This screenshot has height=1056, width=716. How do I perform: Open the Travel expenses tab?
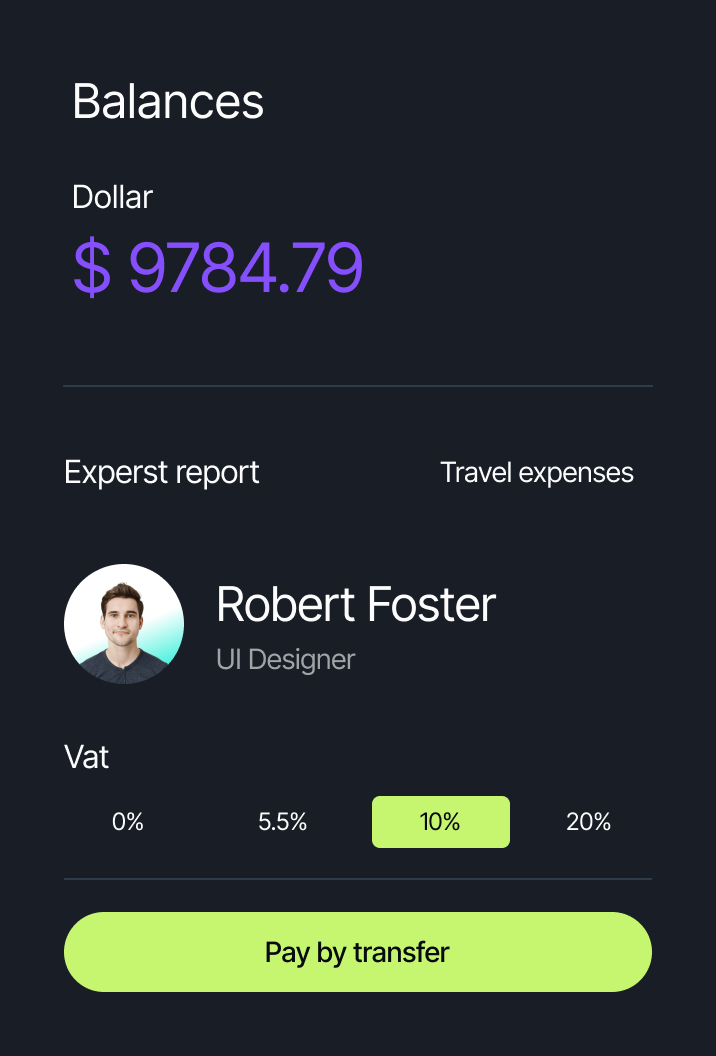pyautogui.click(x=537, y=472)
